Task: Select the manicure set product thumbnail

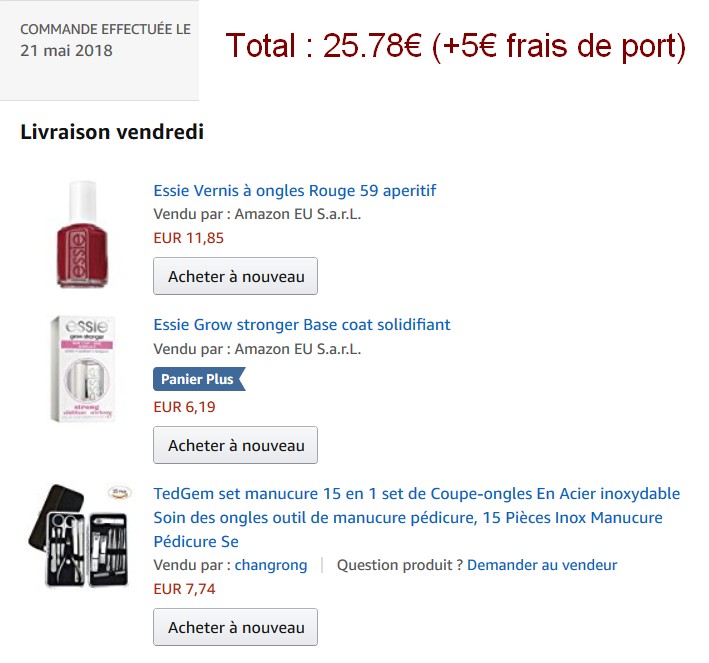Action: (x=80, y=536)
